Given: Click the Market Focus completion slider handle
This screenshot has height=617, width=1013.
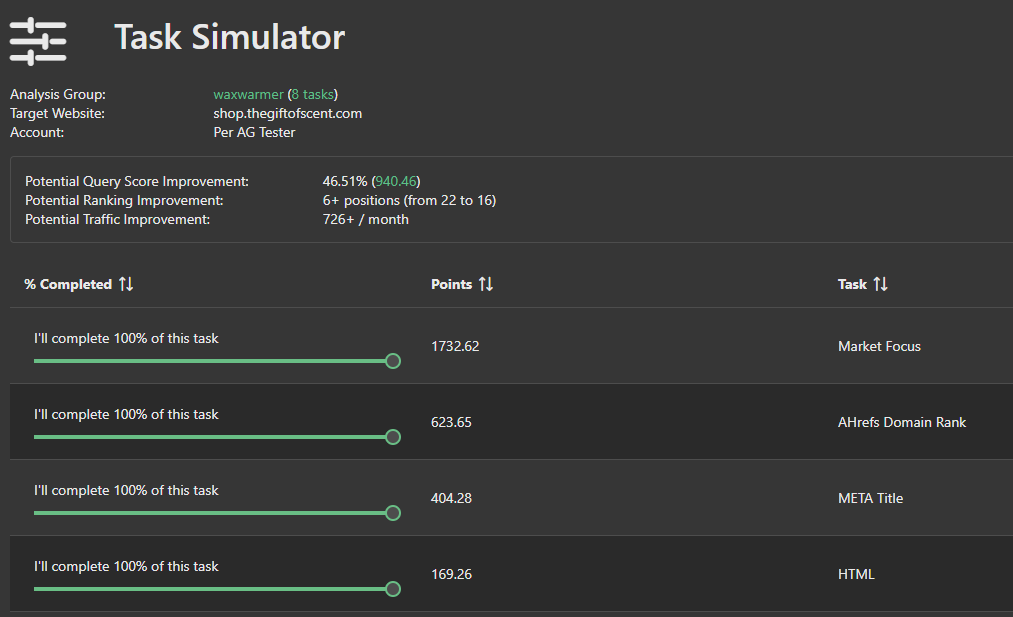Looking at the screenshot, I should point(392,361).
